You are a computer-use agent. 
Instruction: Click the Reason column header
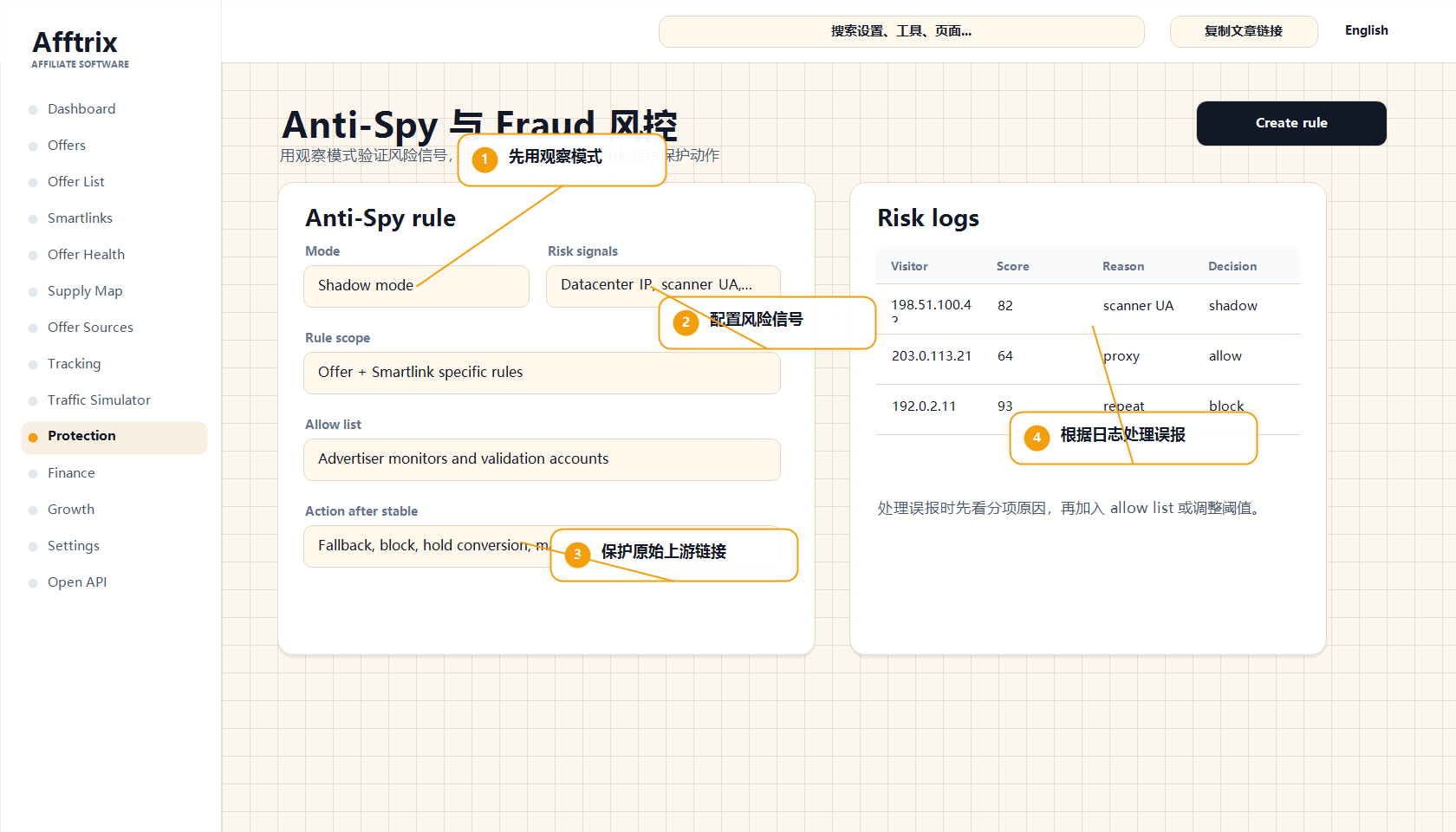(x=1123, y=266)
